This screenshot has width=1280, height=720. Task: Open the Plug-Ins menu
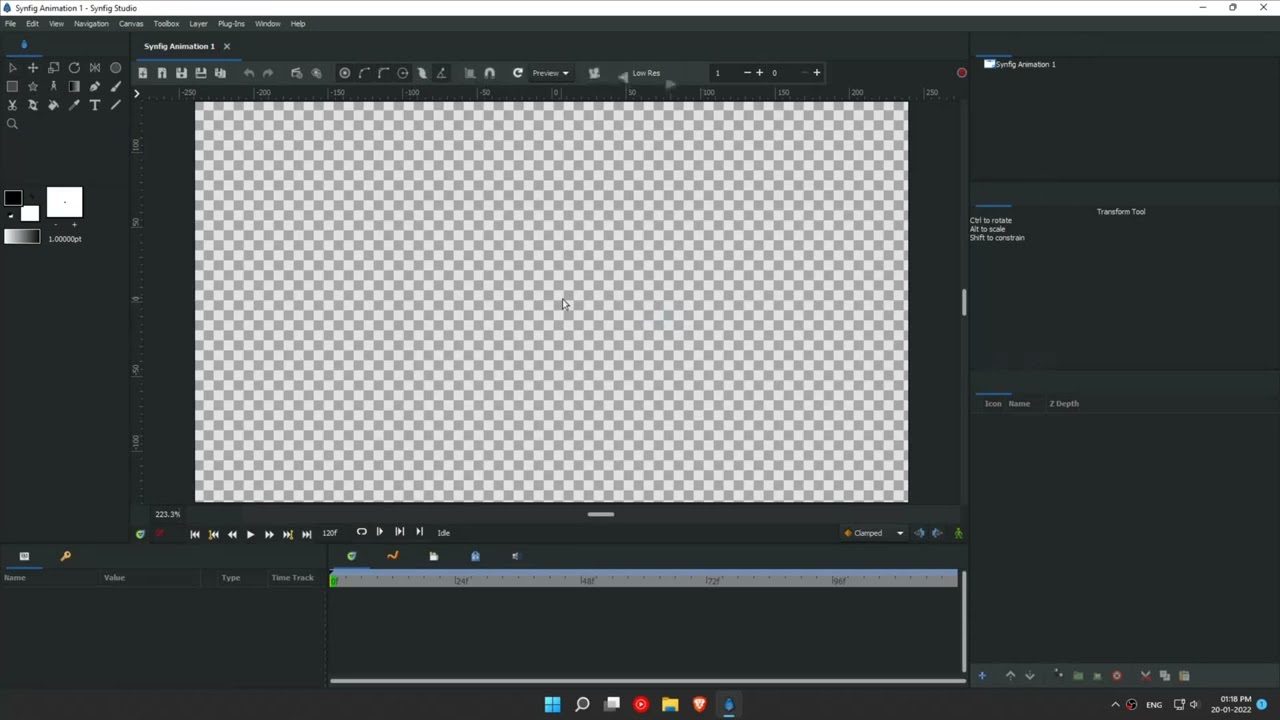(231, 23)
